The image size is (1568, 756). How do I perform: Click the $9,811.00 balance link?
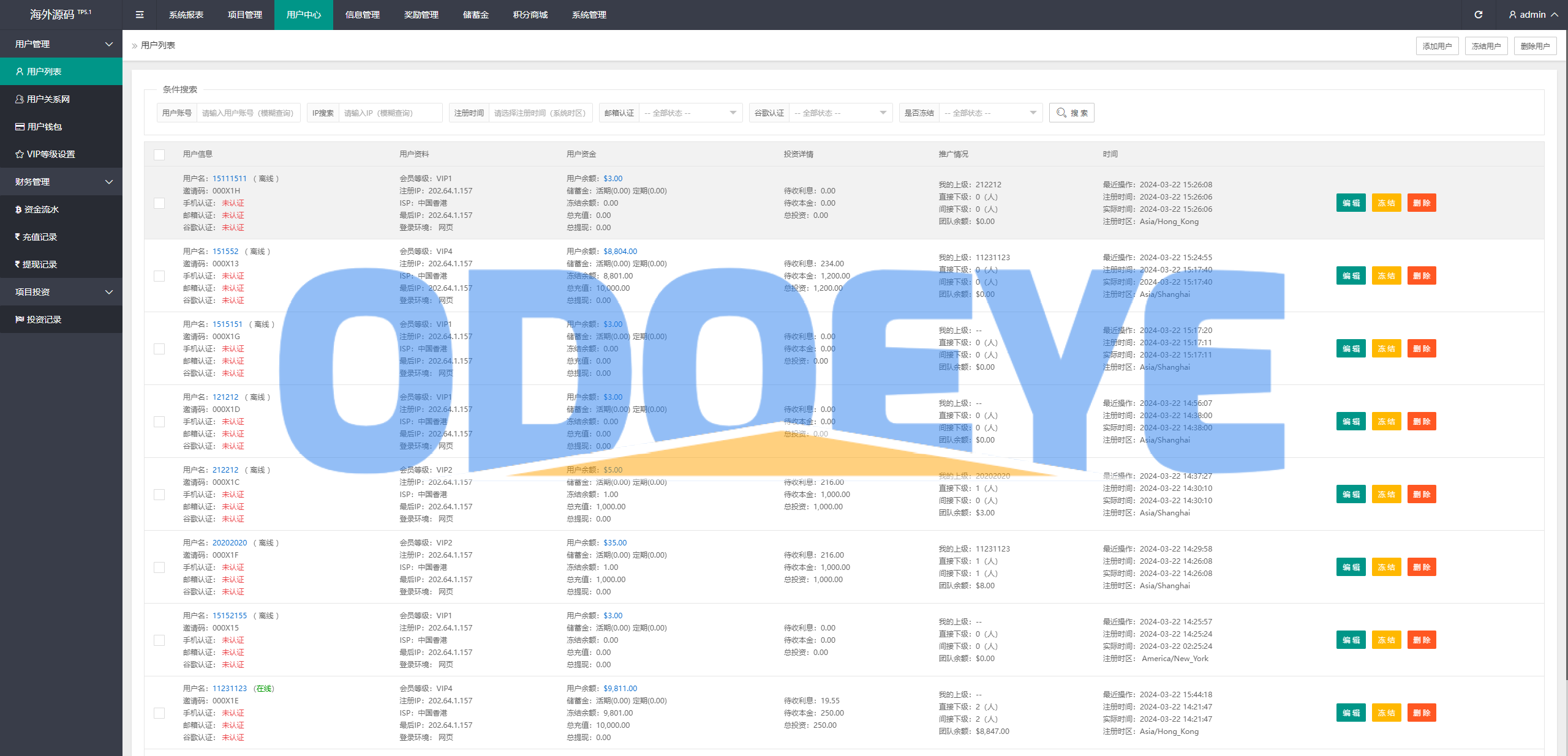pyautogui.click(x=620, y=689)
